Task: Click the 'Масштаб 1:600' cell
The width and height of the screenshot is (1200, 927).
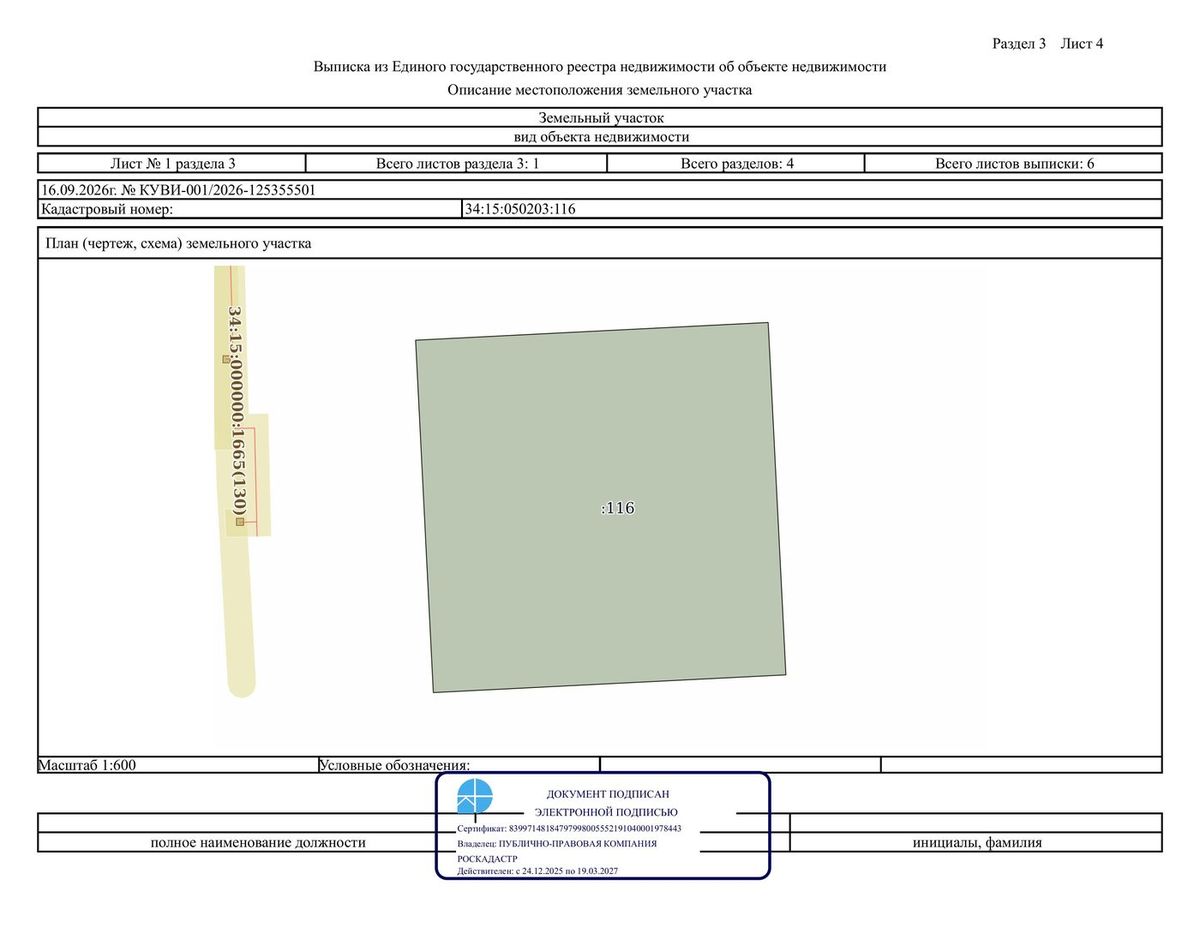Action: pyautogui.click(x=178, y=765)
